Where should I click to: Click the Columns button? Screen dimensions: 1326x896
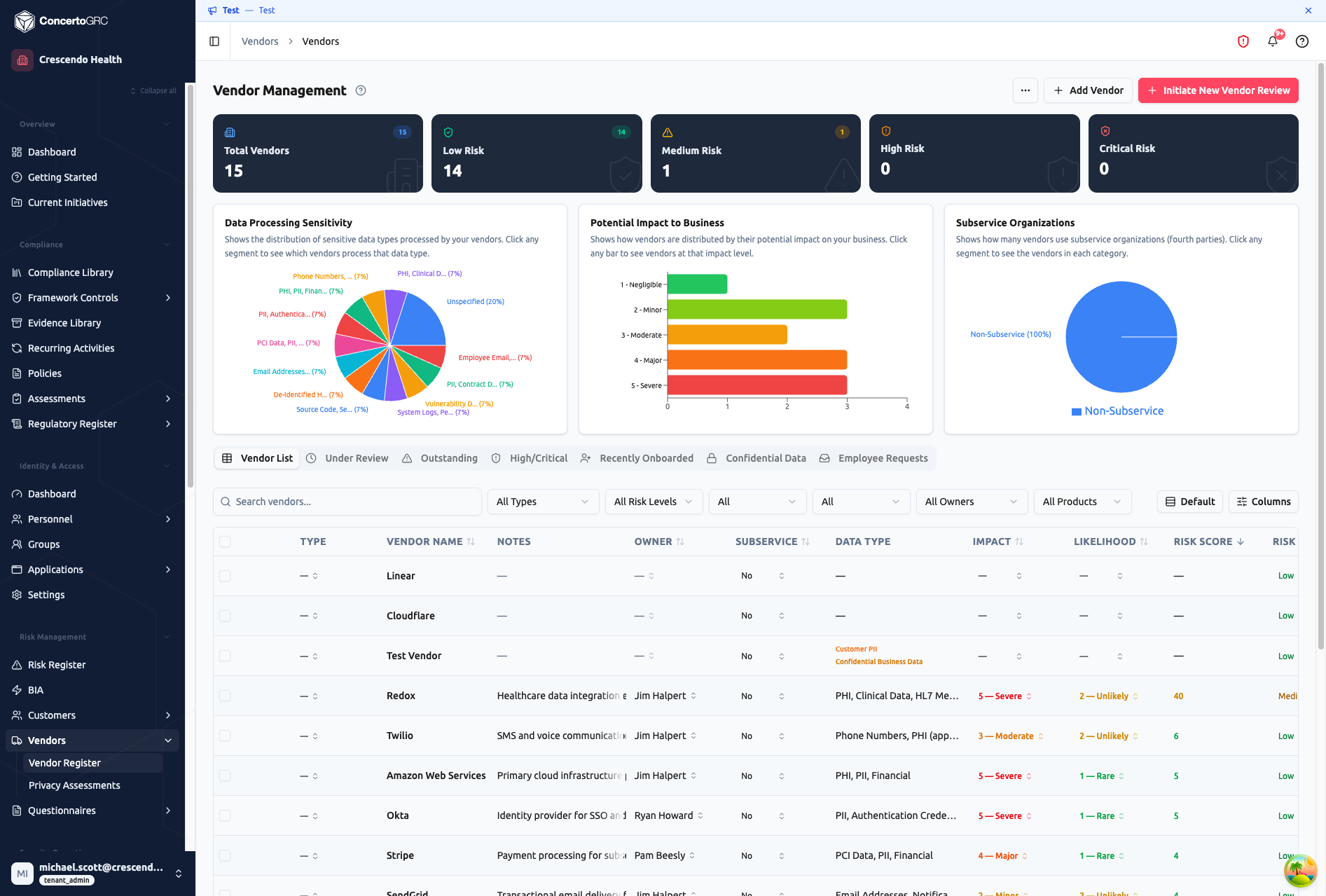pos(1264,502)
